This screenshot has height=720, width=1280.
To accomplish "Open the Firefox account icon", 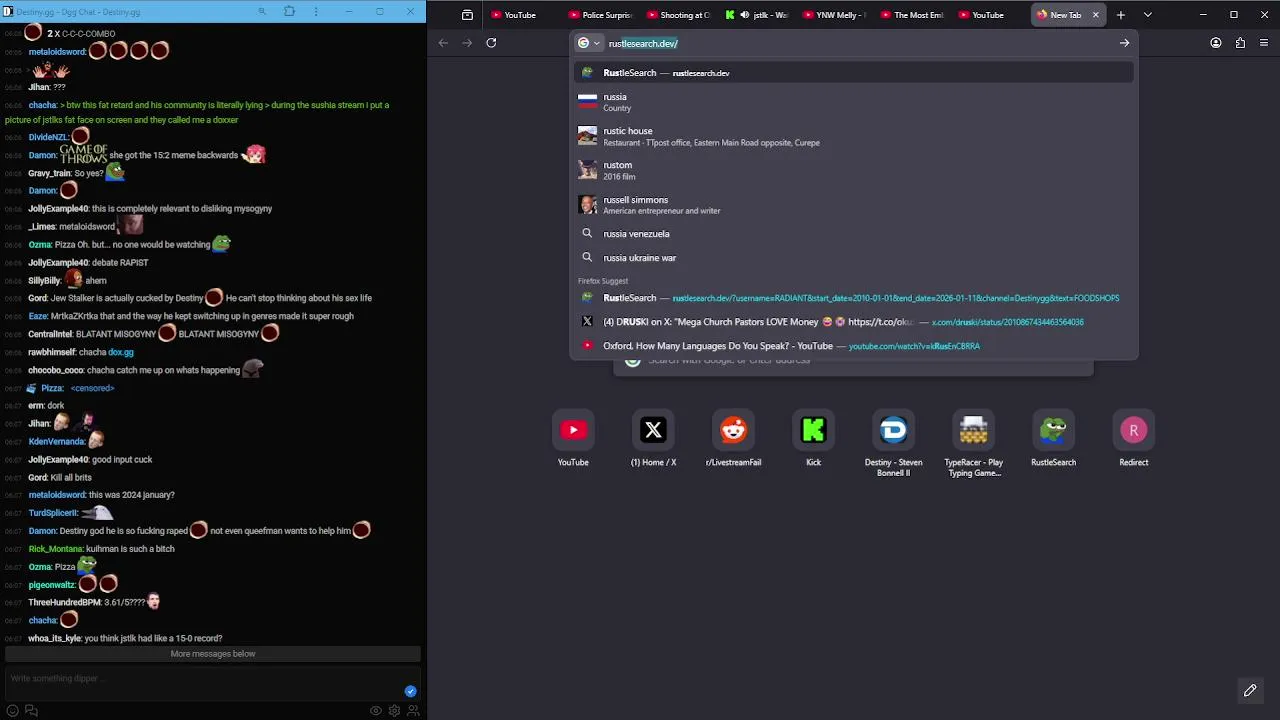I will 1216,43.
